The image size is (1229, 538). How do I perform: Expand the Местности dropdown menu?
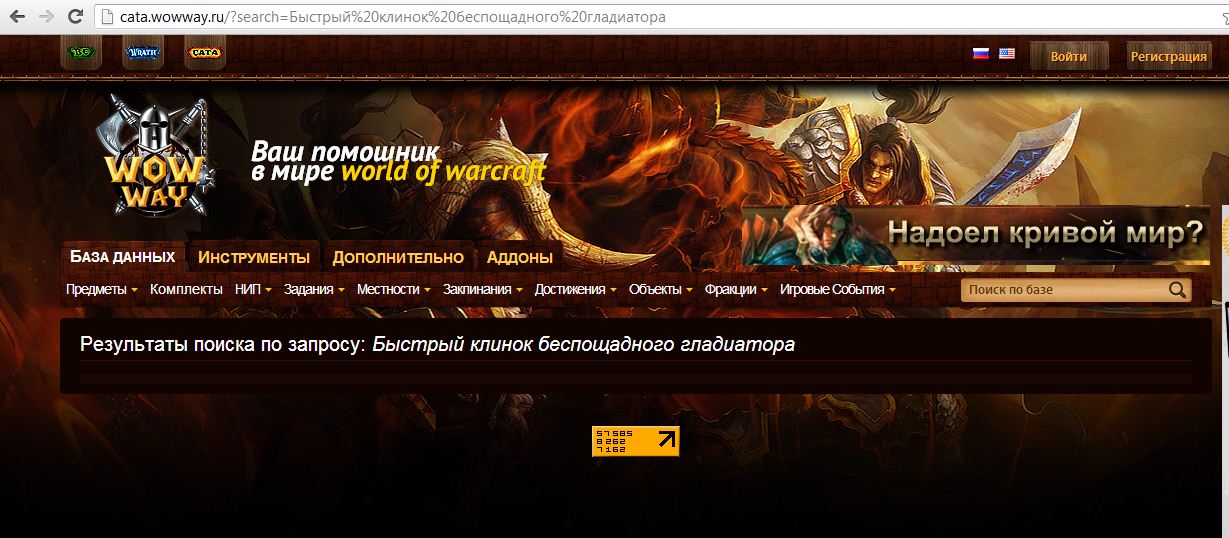coord(394,289)
